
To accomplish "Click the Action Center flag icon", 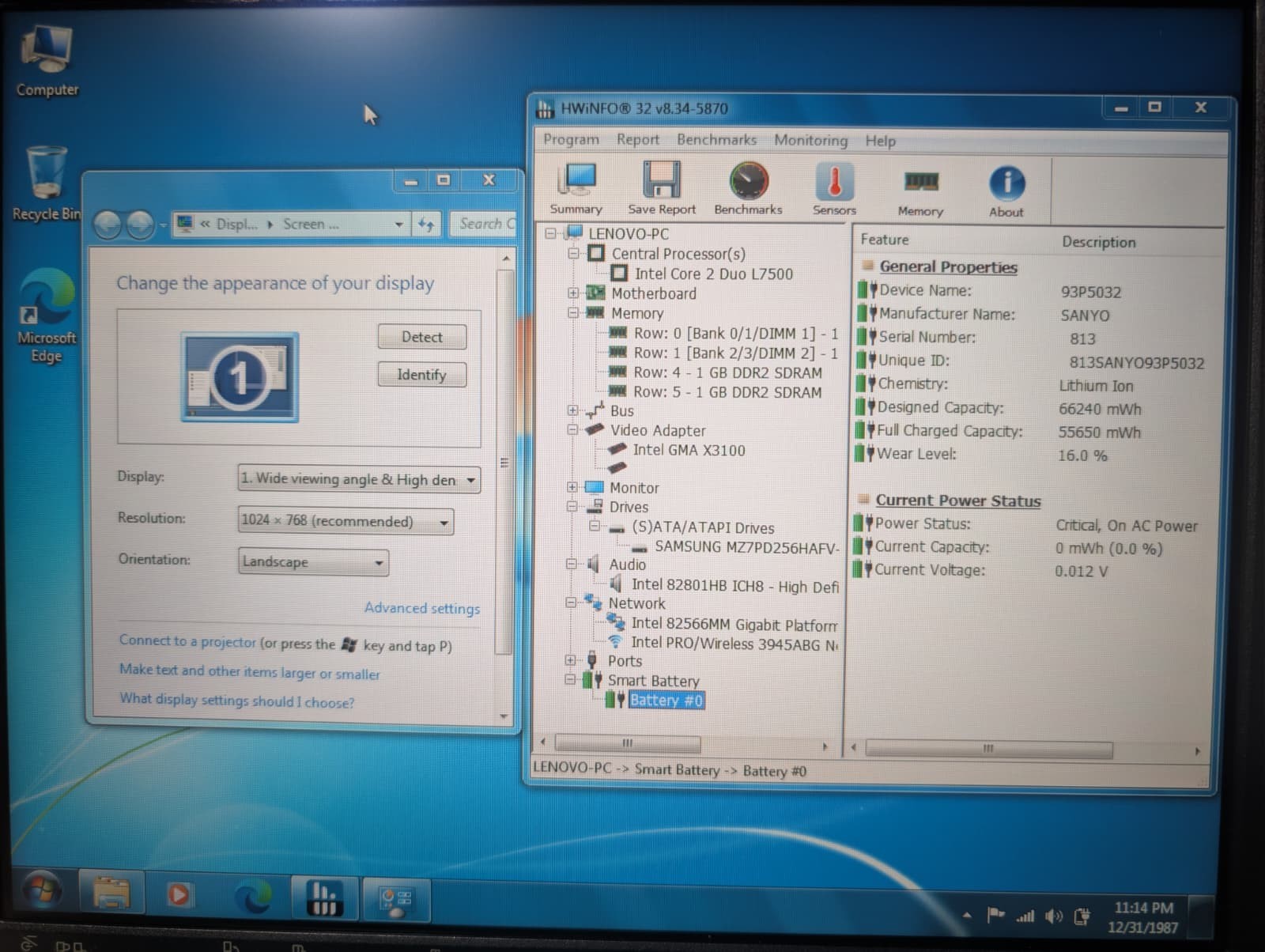I will click(995, 915).
